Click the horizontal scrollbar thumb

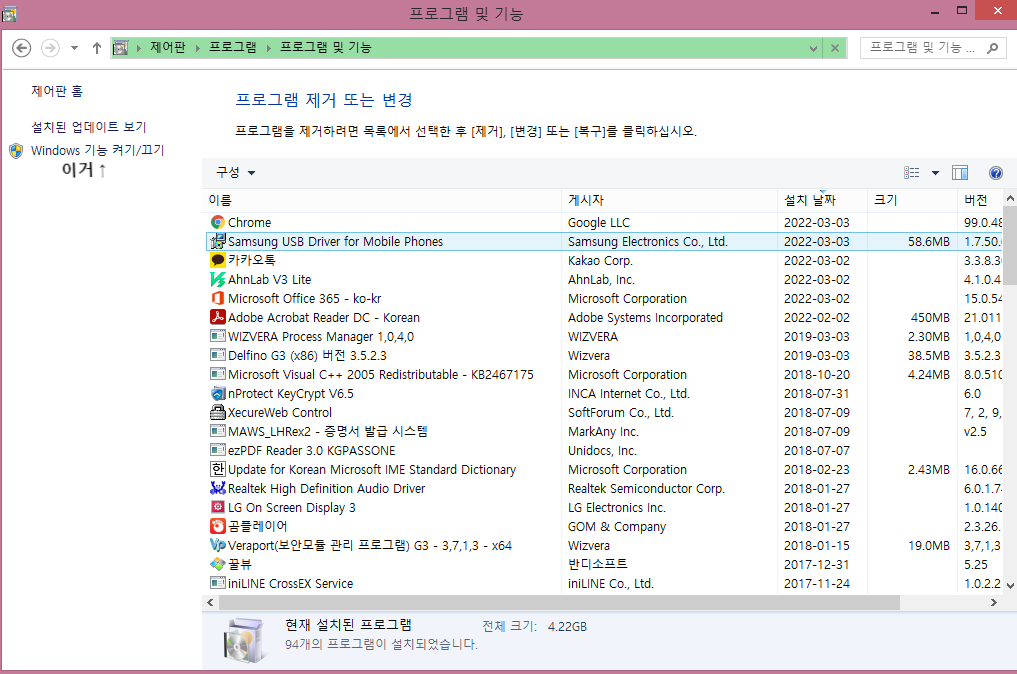[x=559, y=603]
